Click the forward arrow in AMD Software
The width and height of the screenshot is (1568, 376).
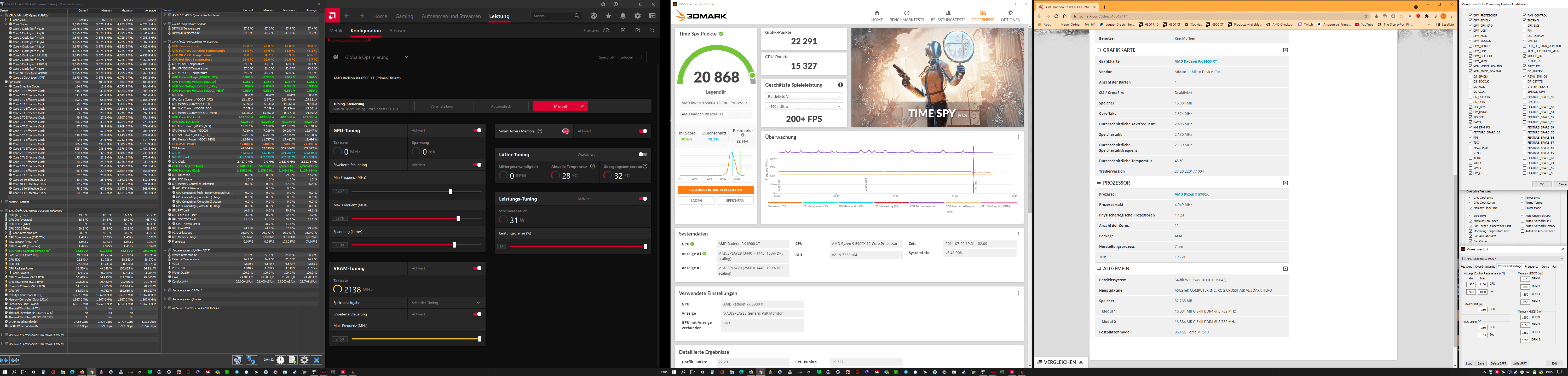point(362,16)
